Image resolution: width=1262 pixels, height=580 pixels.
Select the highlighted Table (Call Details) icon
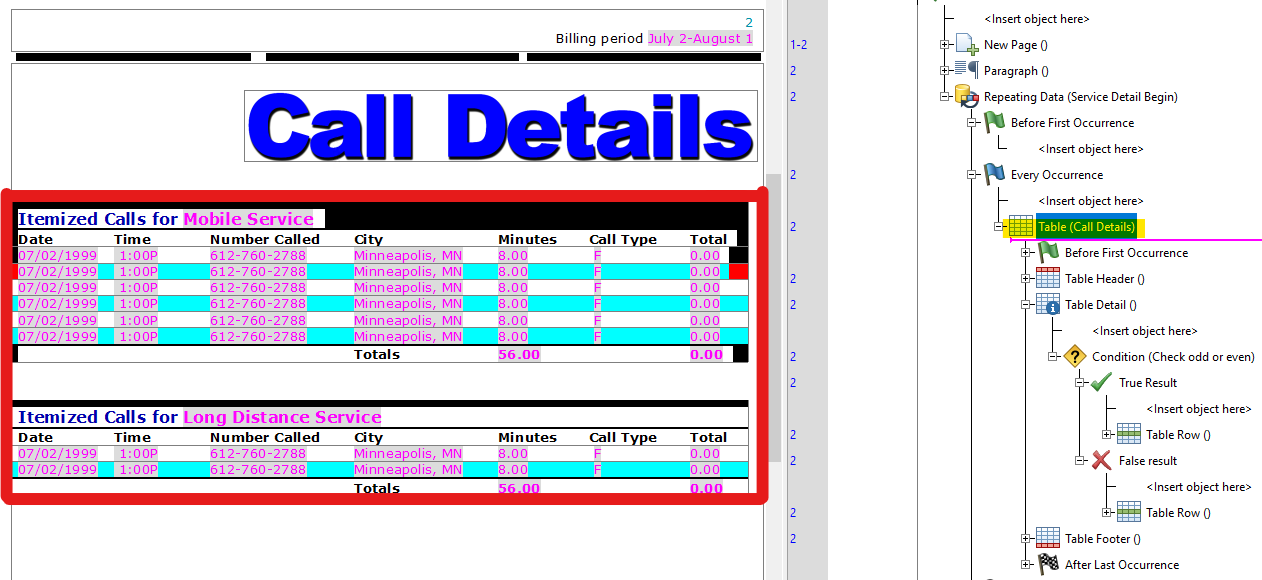[1020, 226]
